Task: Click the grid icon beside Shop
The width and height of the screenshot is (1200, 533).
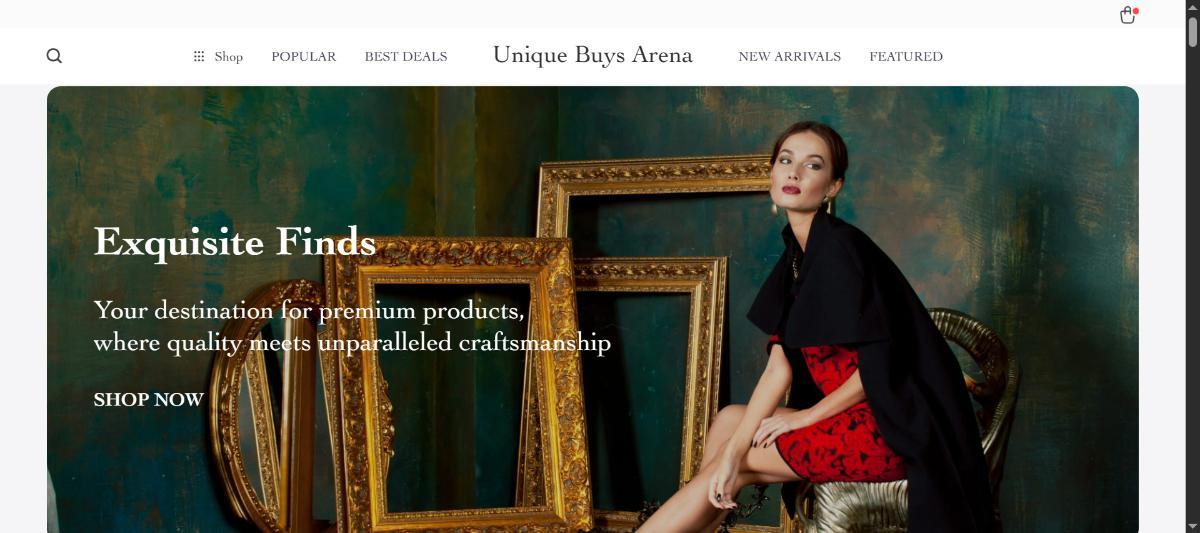Action: click(x=199, y=57)
